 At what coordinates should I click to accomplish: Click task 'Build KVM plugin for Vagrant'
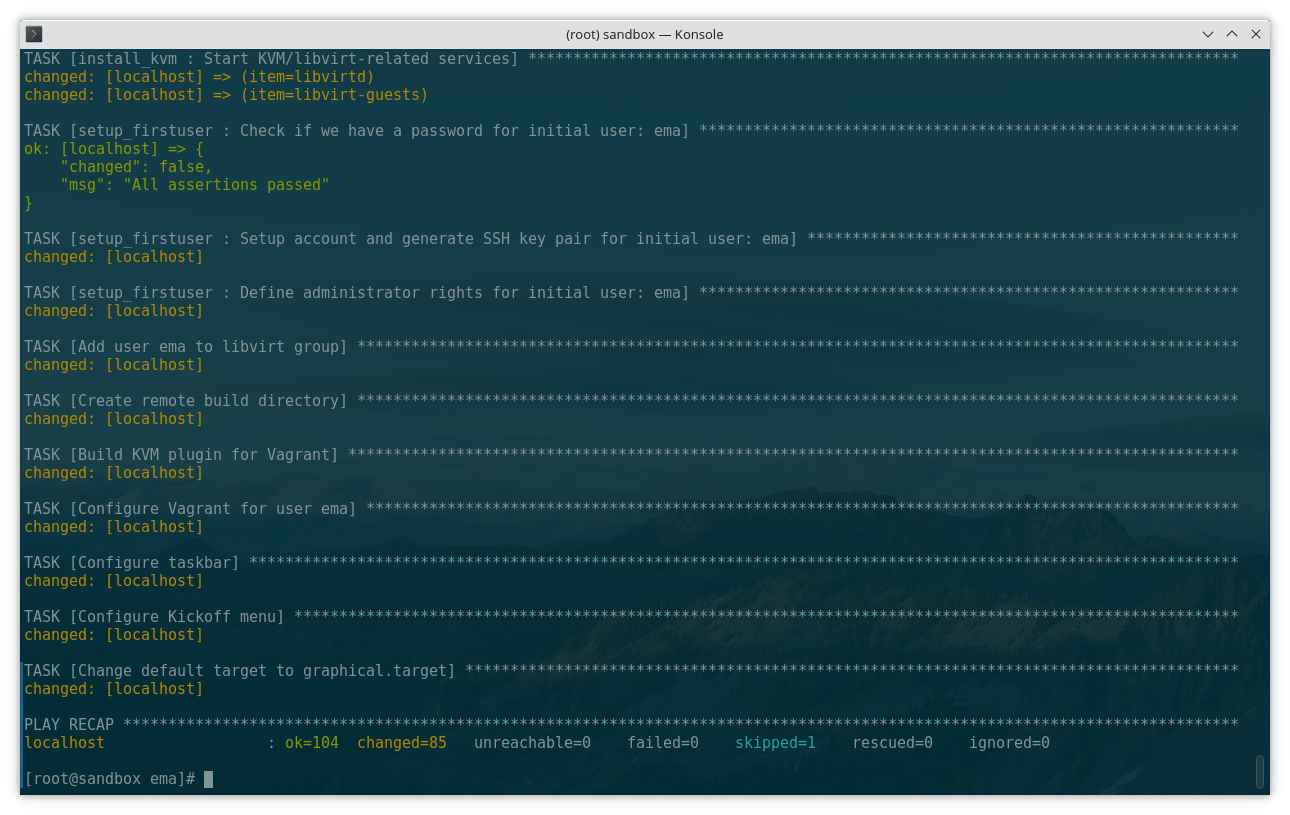coord(631,455)
